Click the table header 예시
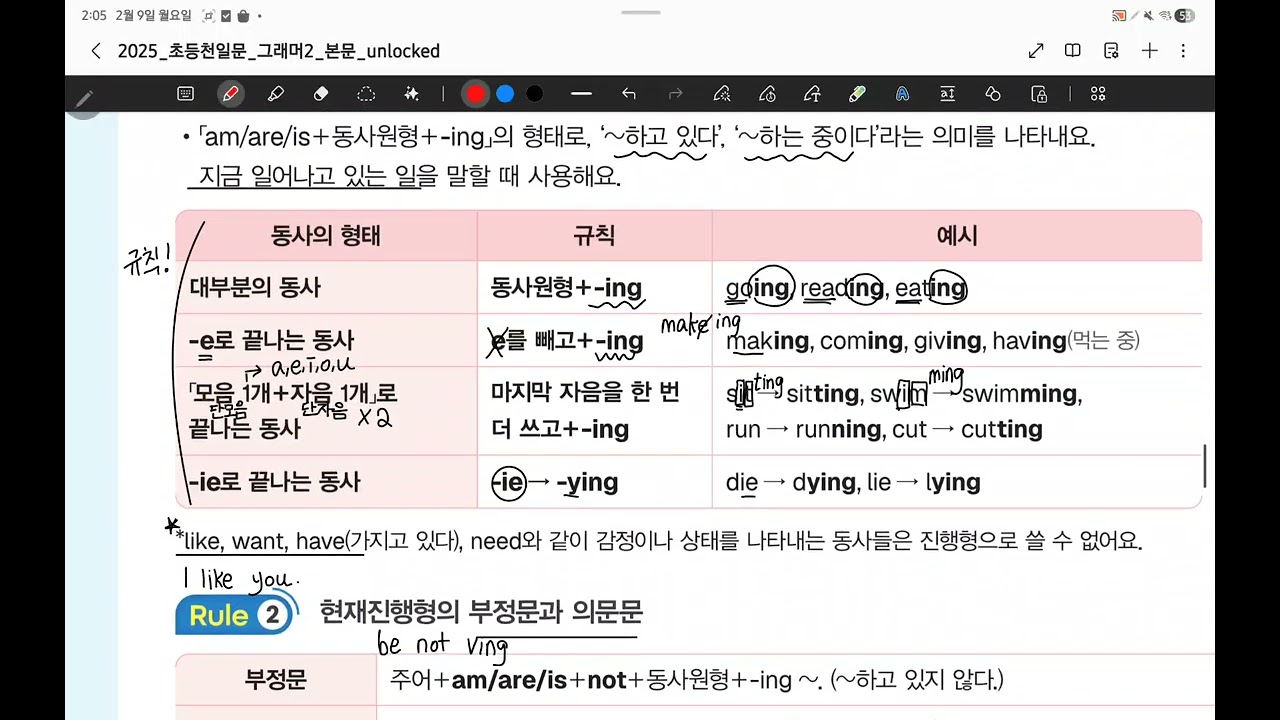1280x720 pixels. [957, 236]
